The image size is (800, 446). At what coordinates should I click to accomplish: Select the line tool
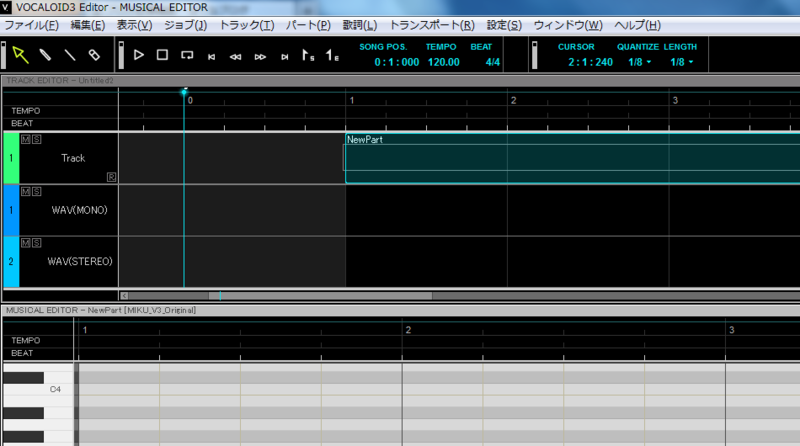70,55
